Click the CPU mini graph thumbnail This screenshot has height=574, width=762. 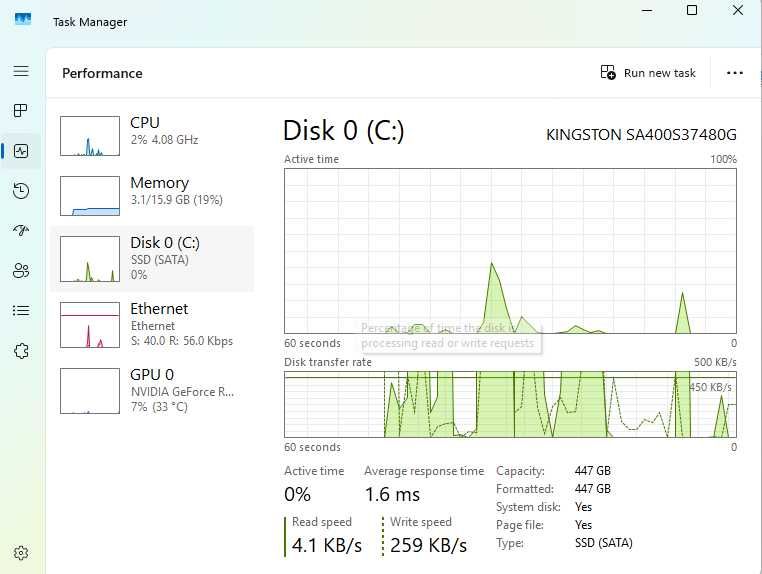tap(90, 136)
